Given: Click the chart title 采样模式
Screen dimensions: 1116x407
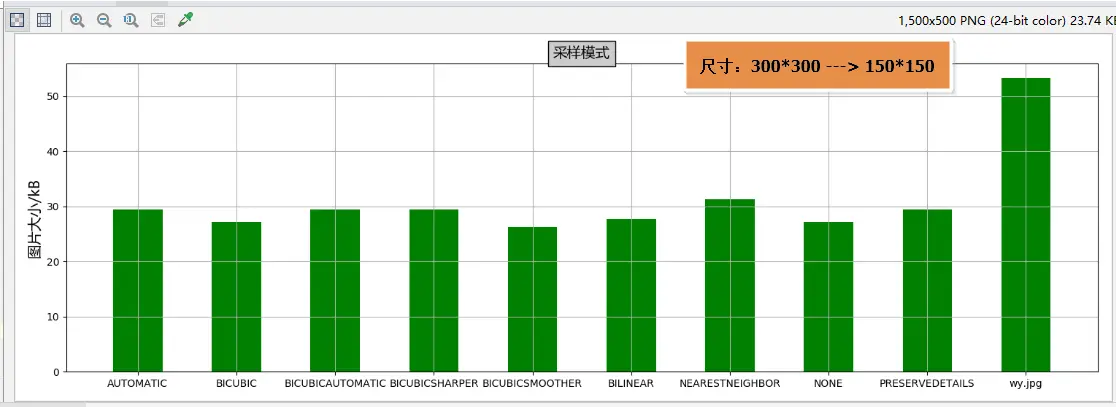Looking at the screenshot, I should point(581,53).
